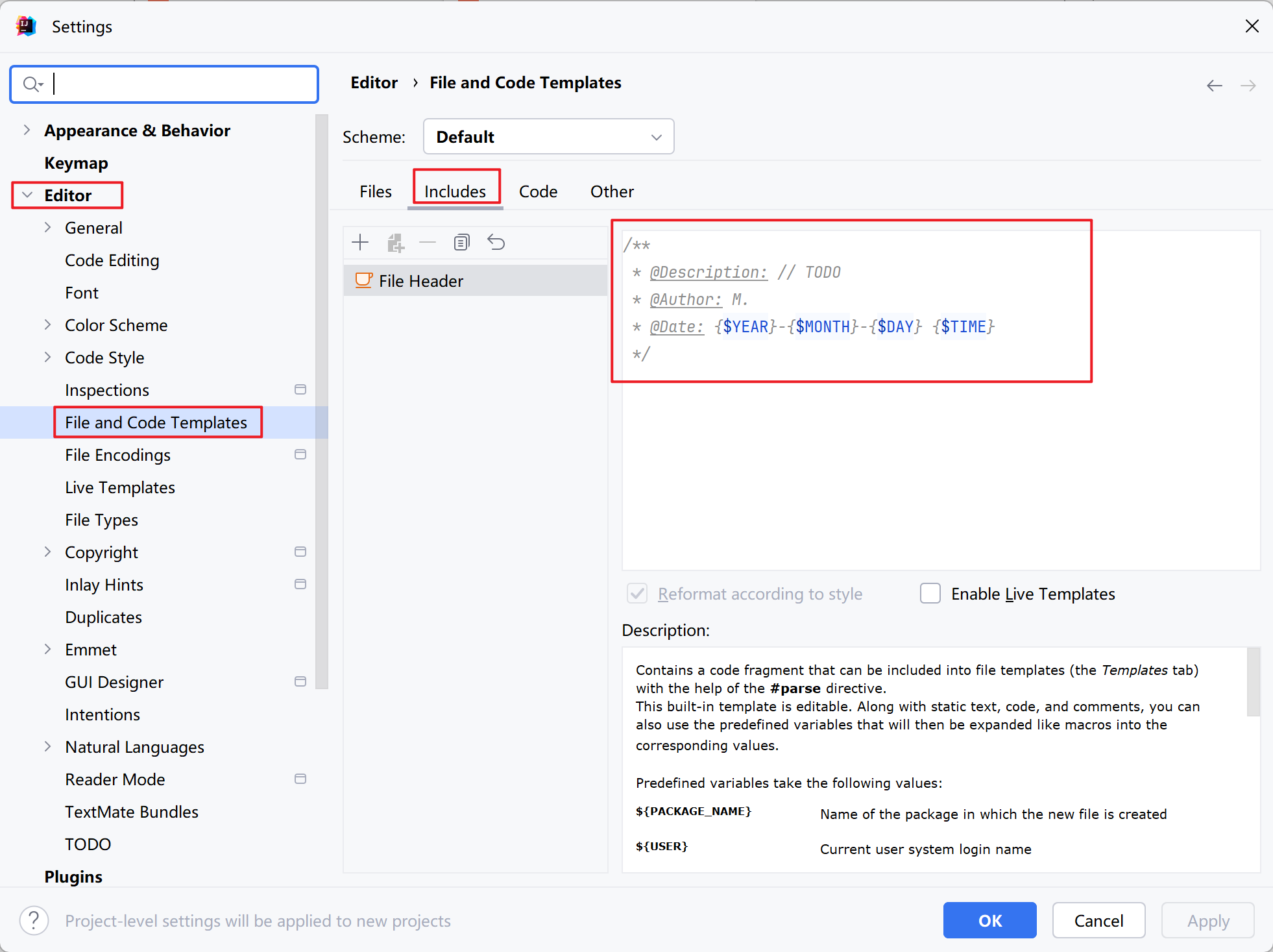Open the Scheme dropdown
This screenshot has height=952, width=1273.
coord(546,136)
